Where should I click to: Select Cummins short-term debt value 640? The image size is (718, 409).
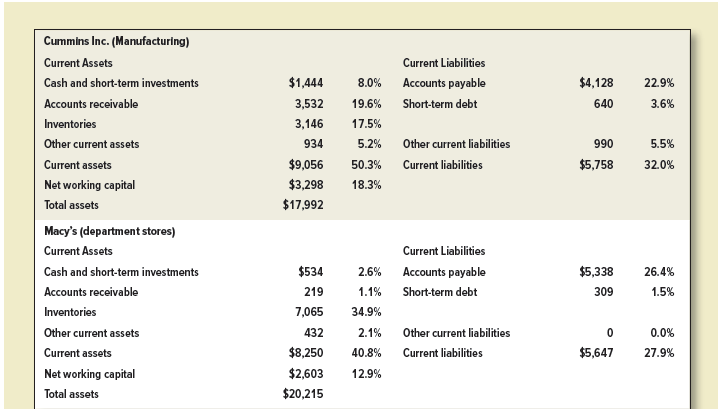pos(602,104)
